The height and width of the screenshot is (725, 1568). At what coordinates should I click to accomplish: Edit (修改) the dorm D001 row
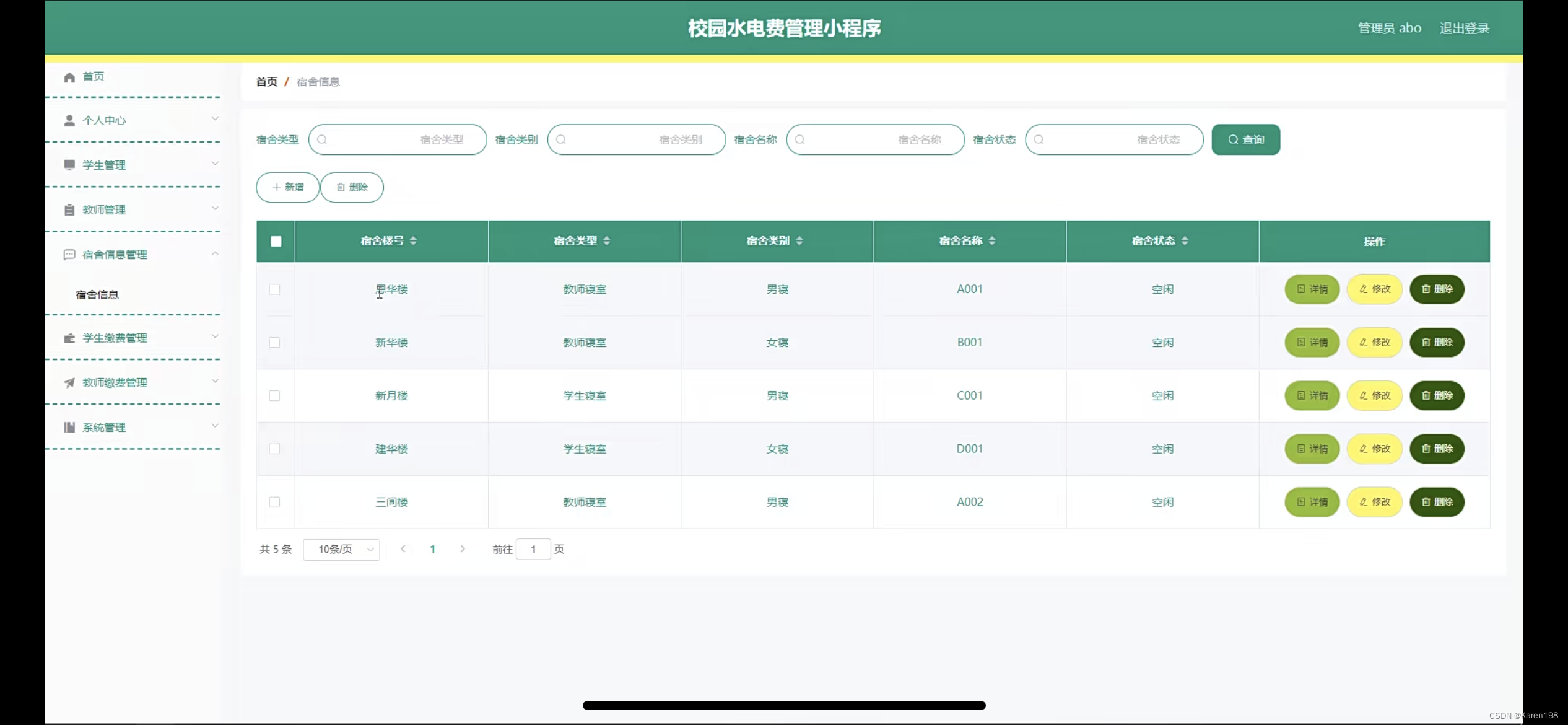click(x=1375, y=449)
